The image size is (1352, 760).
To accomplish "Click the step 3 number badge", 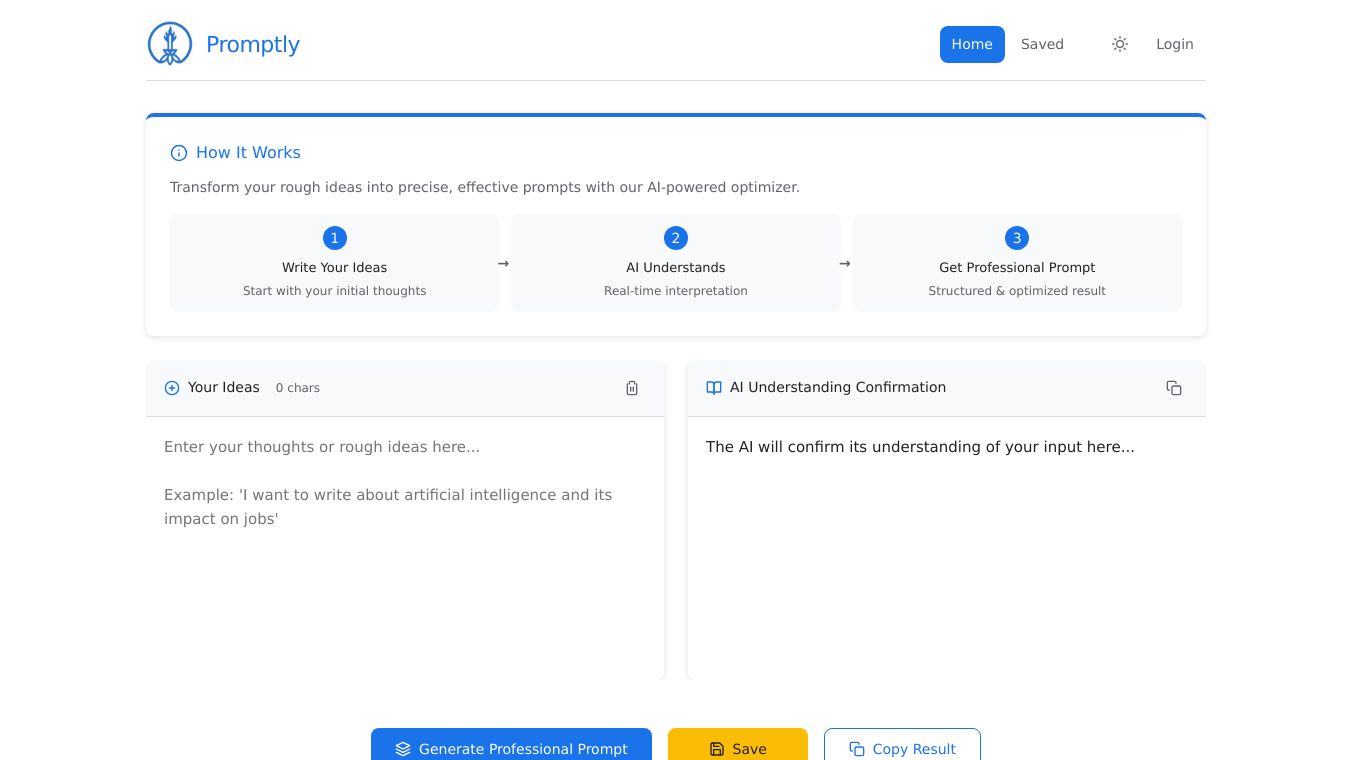I will [1017, 238].
